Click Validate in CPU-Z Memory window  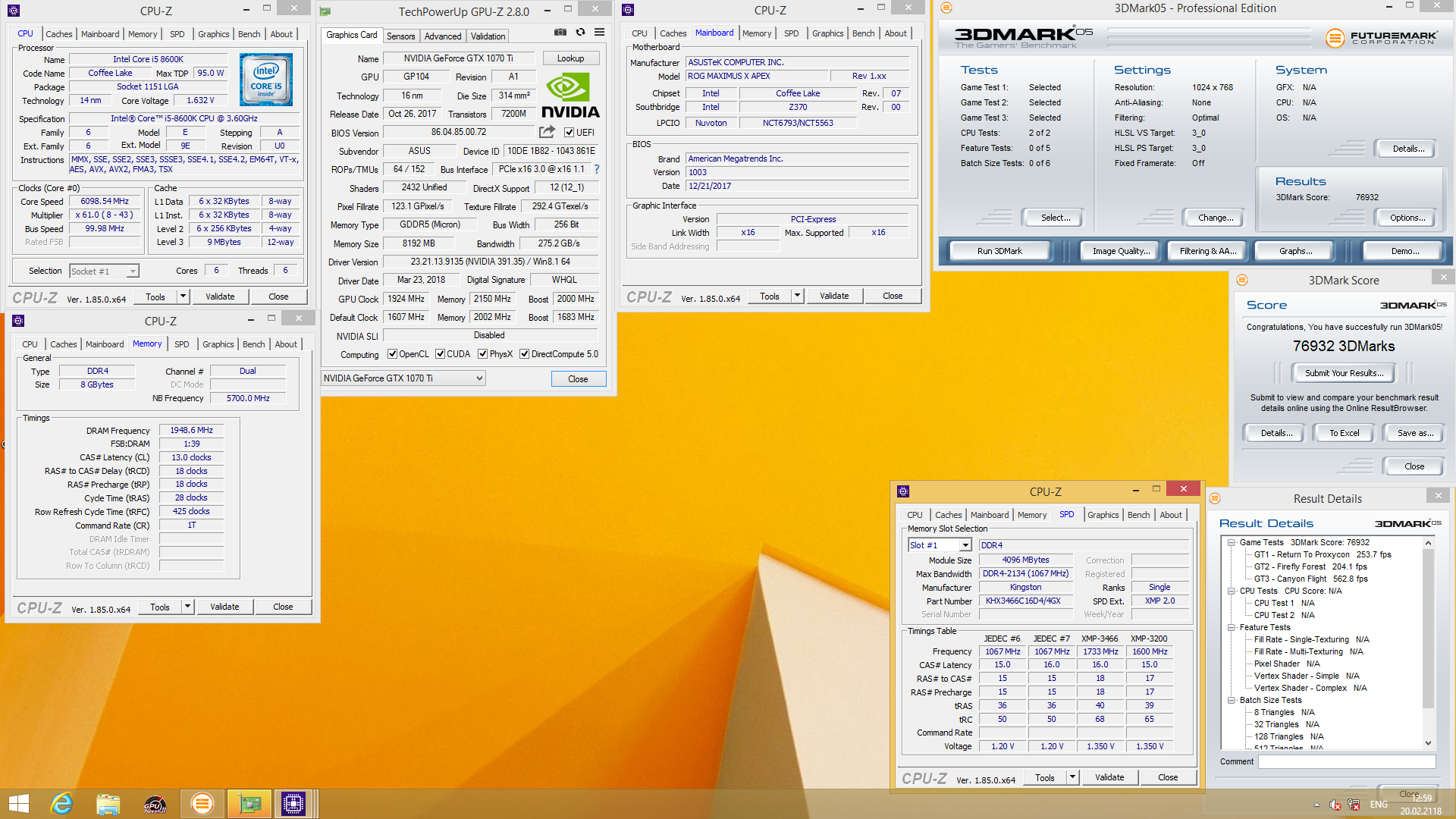[224, 607]
